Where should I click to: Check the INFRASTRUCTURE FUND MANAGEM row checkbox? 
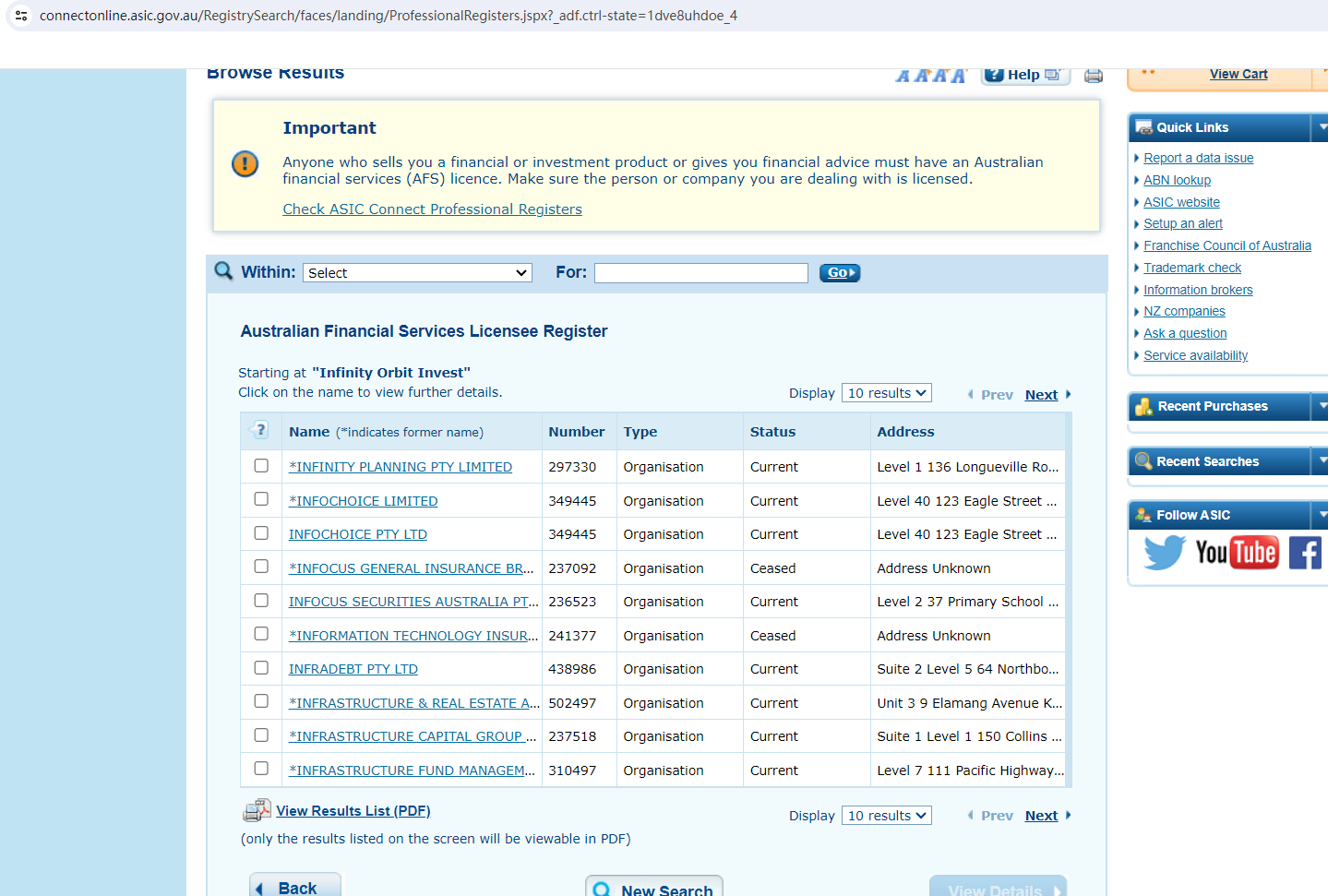261,769
